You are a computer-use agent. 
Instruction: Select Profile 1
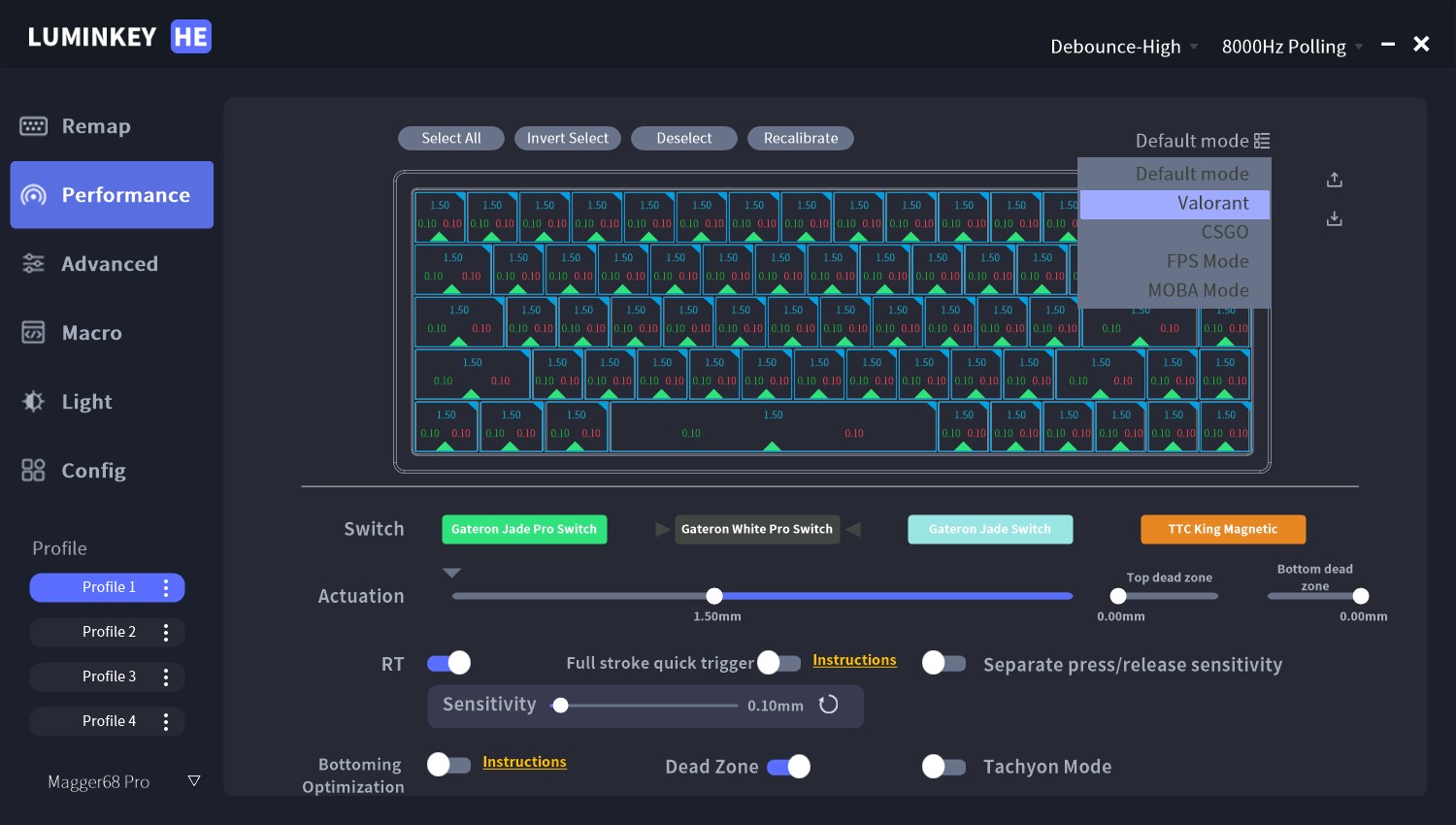[x=107, y=587]
